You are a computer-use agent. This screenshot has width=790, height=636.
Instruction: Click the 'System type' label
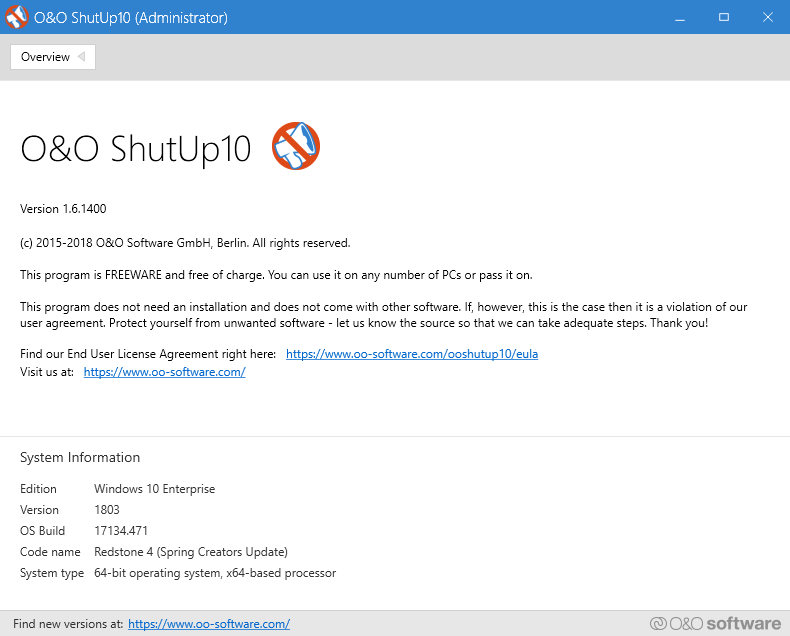52,573
